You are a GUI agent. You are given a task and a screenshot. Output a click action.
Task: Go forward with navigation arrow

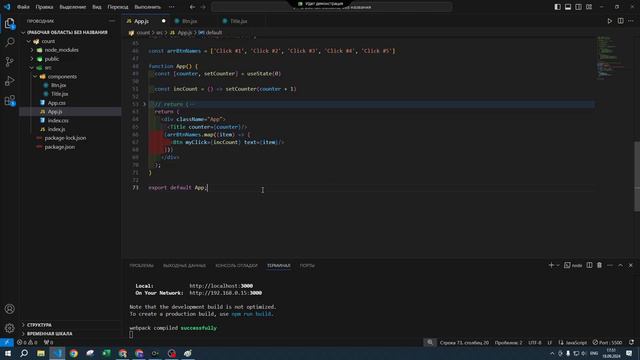point(203,7)
